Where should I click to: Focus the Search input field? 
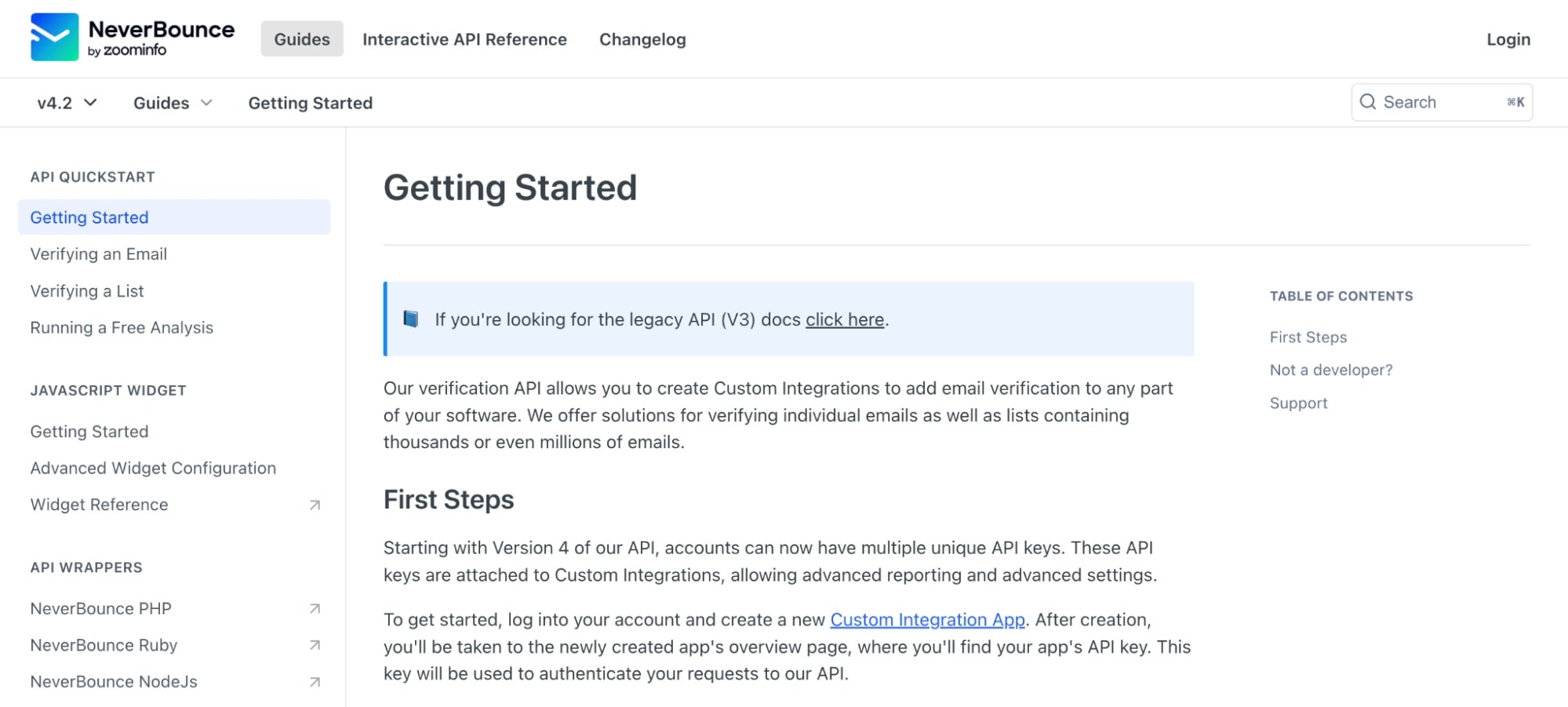tap(1442, 102)
